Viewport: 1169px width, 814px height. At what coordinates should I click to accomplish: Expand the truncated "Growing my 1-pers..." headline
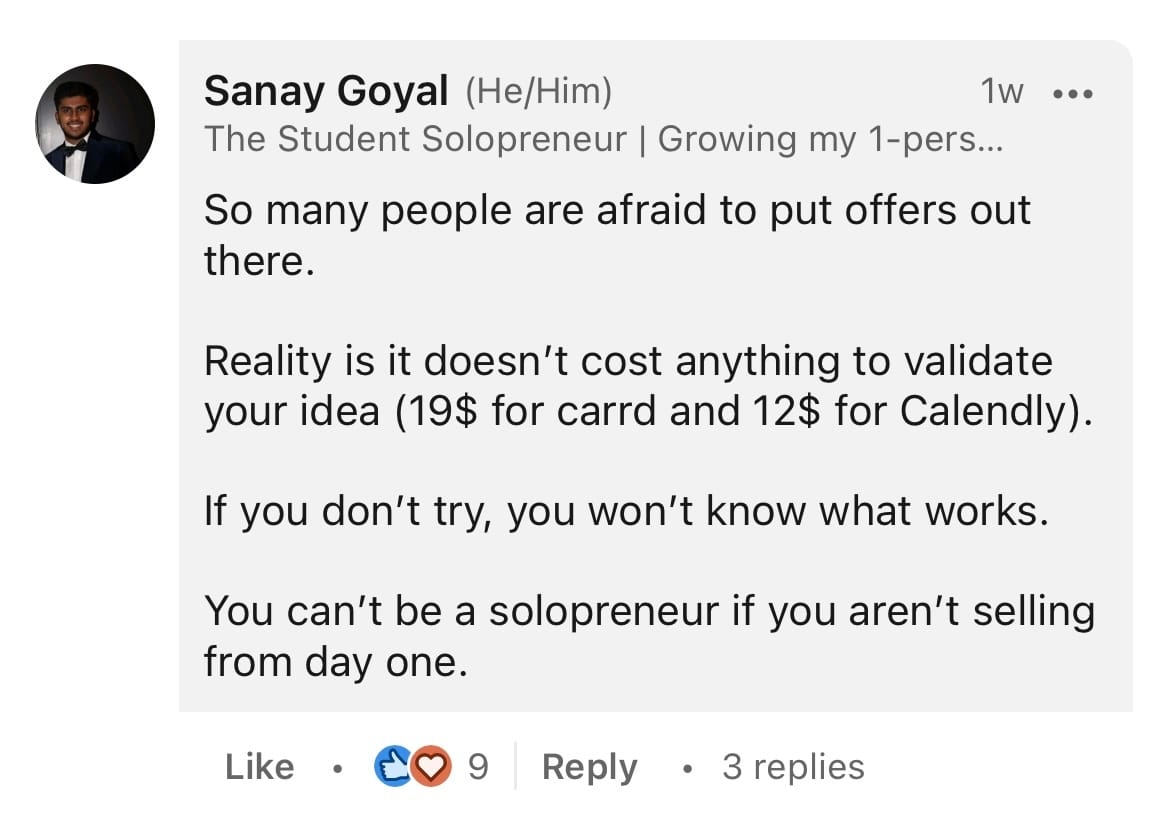pos(831,139)
